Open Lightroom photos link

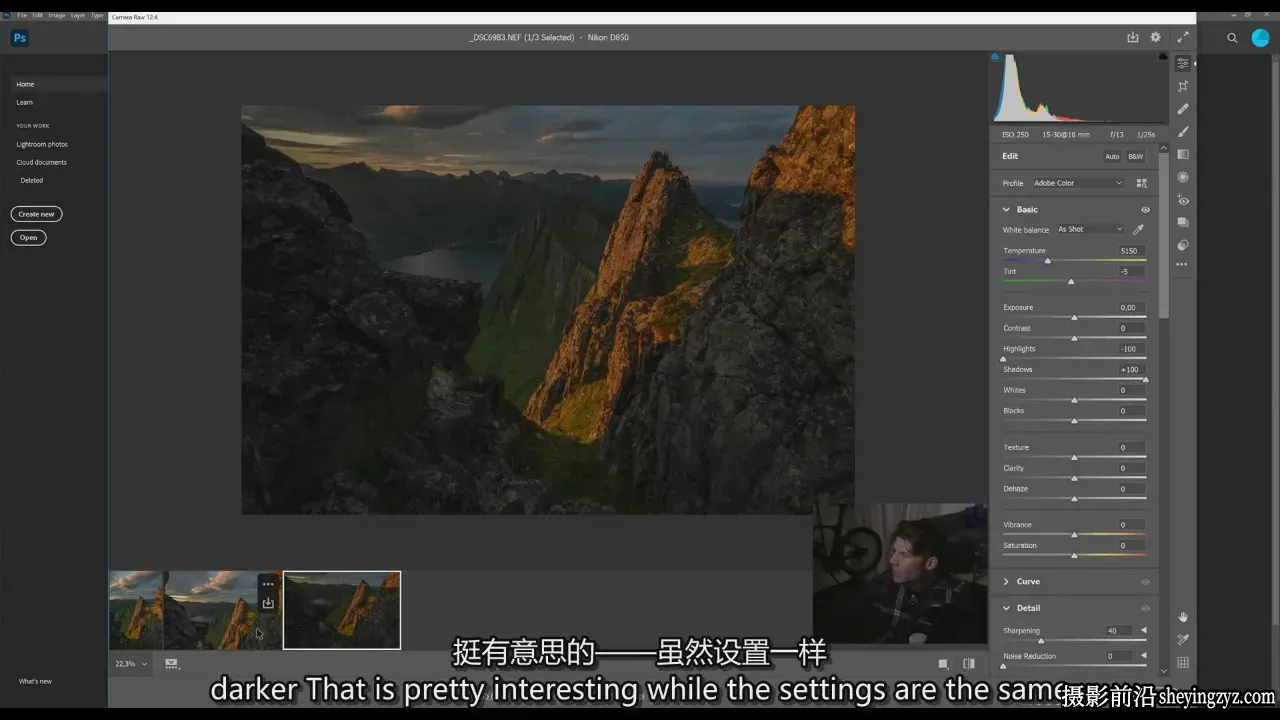[42, 144]
